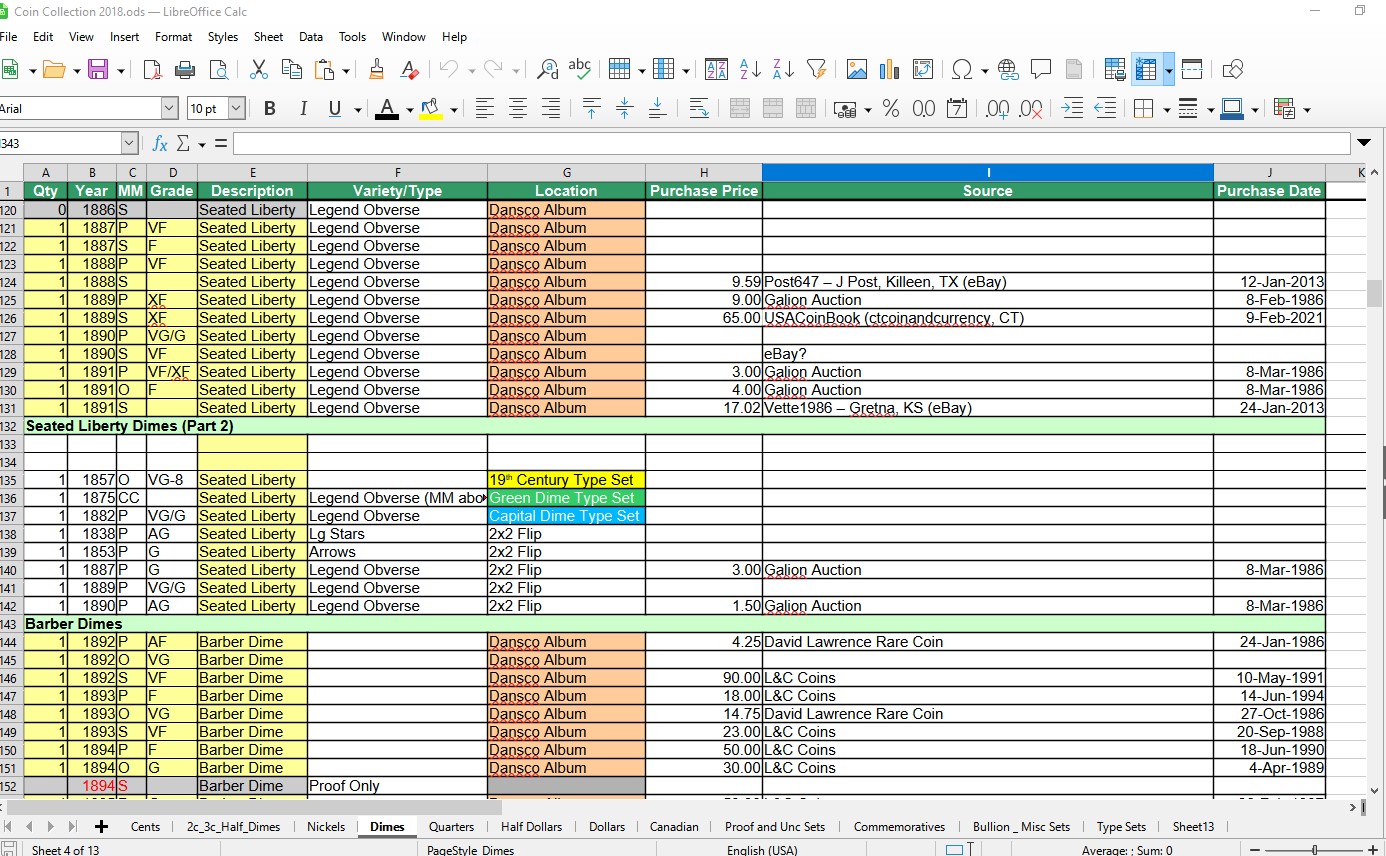
Task: Open the paste options dropdown arrow
Action: (346, 70)
